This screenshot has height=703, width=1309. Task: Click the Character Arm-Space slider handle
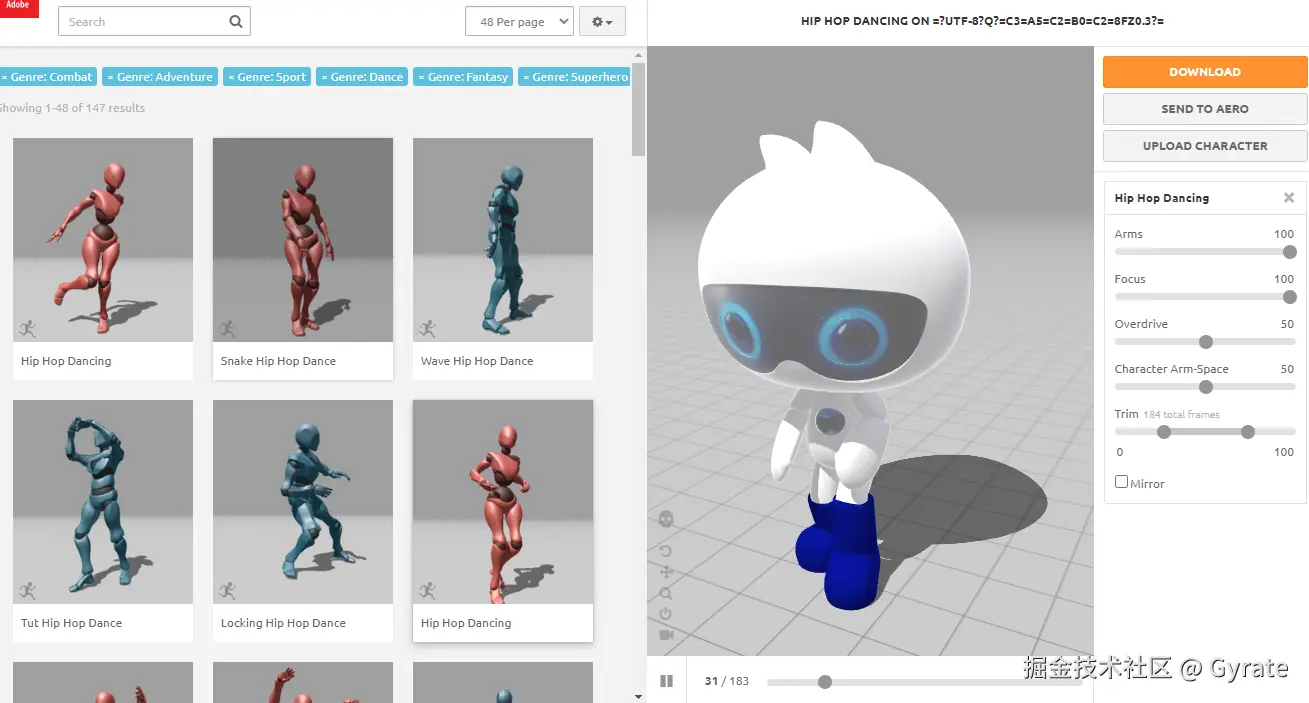coord(1205,387)
